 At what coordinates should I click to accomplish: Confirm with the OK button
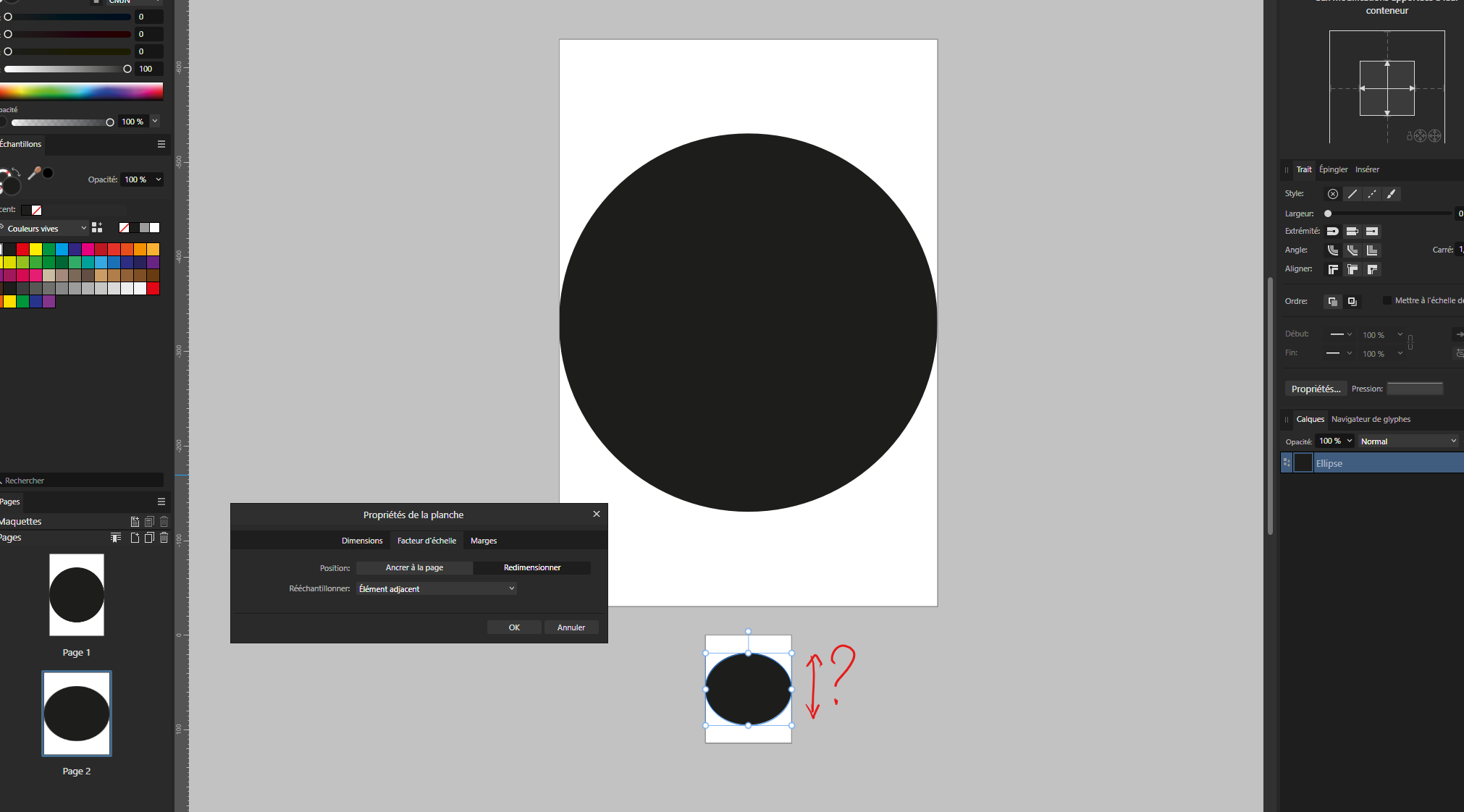(x=514, y=627)
